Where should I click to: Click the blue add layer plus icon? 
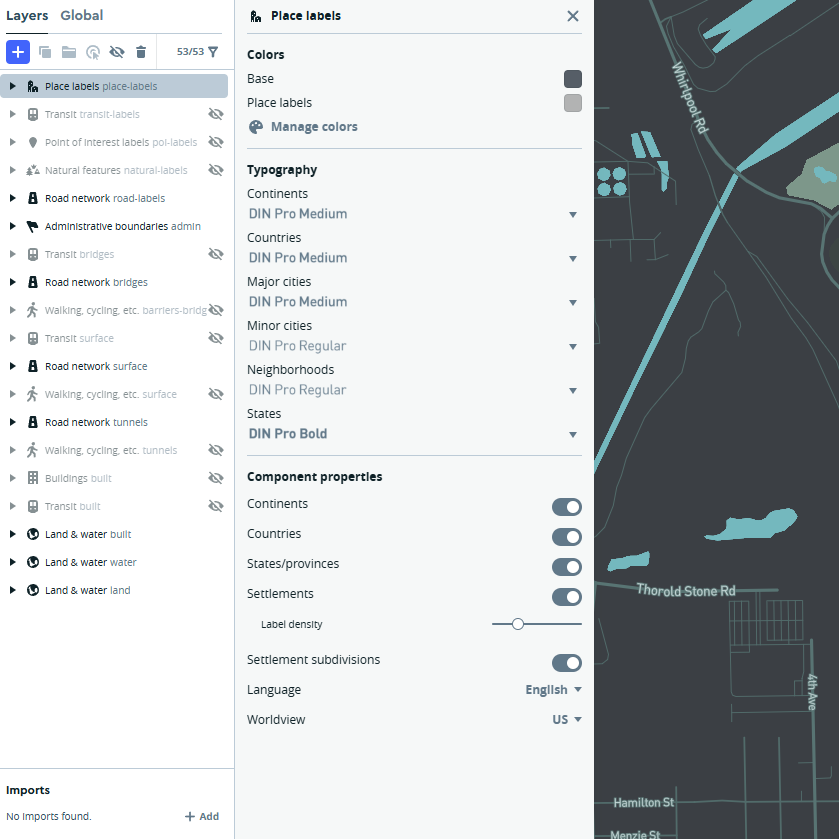[18, 51]
